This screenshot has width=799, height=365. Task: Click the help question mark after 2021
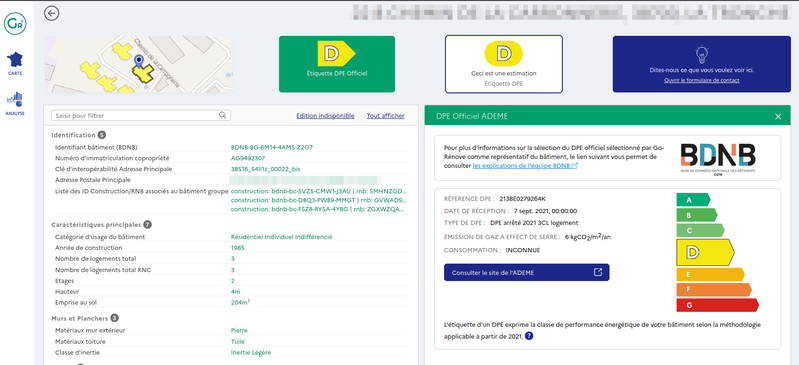[x=529, y=336]
